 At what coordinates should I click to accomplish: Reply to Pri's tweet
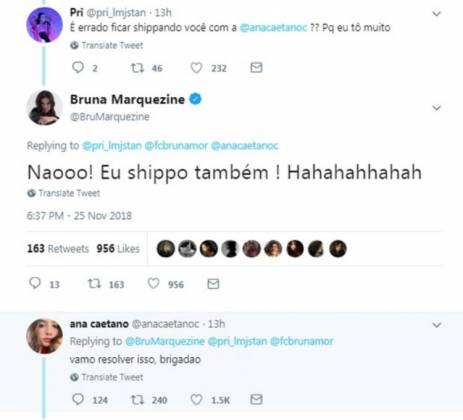pos(78,68)
